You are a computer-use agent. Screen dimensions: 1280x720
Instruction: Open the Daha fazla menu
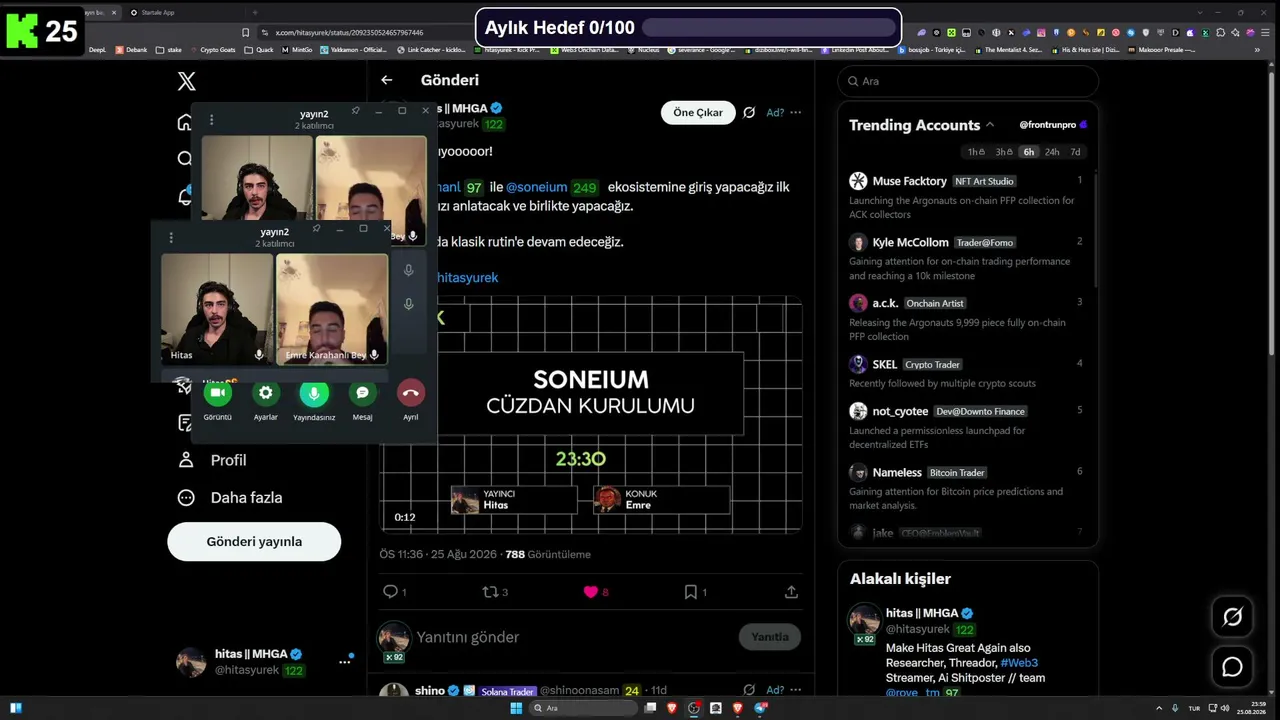pos(229,497)
